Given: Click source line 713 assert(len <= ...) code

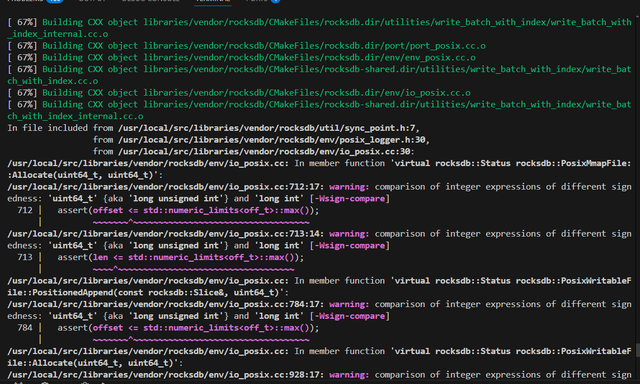Looking at the screenshot, I should click(x=180, y=257).
